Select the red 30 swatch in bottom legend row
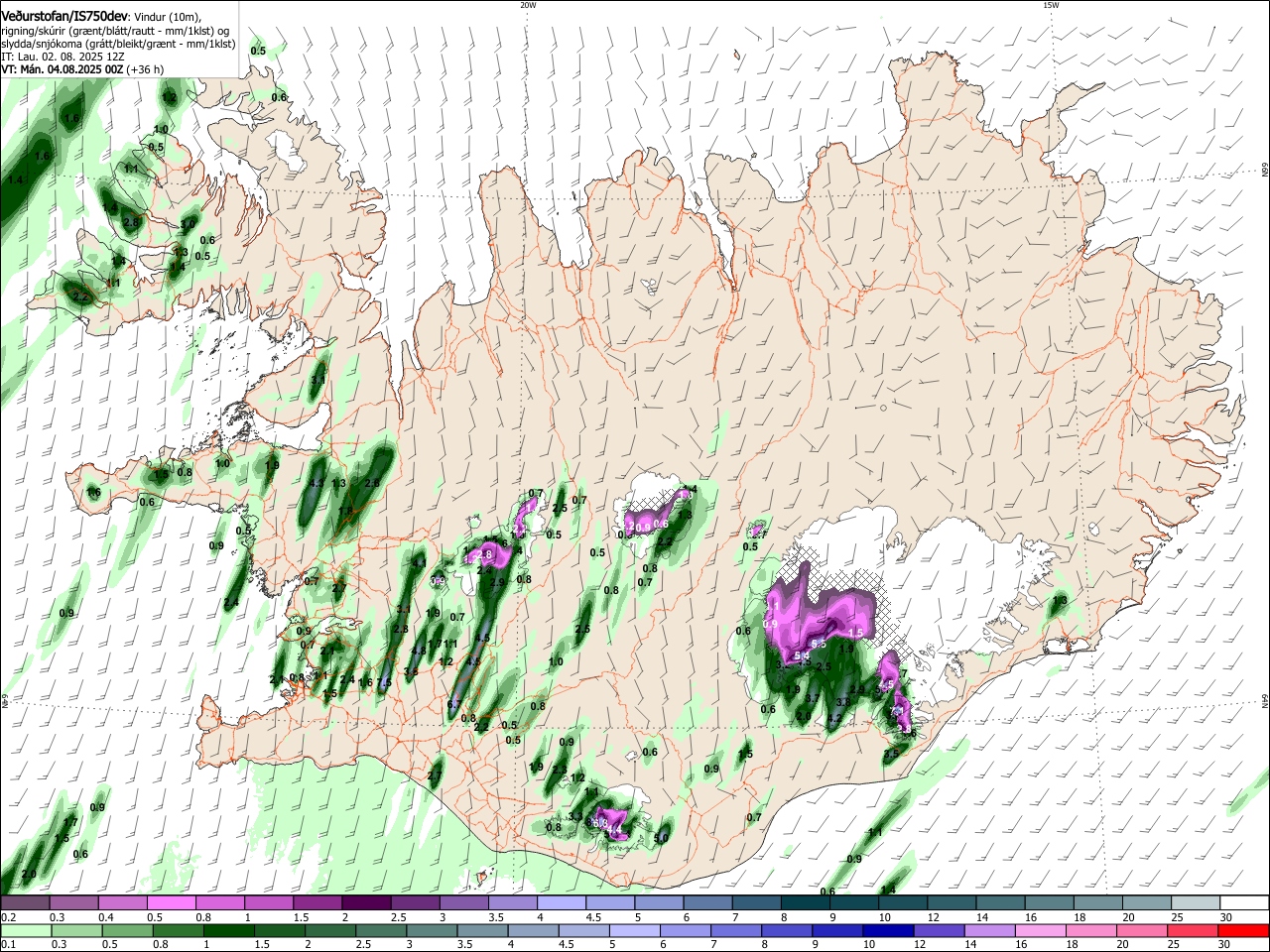This screenshot has width=1270, height=952. (x=1244, y=930)
